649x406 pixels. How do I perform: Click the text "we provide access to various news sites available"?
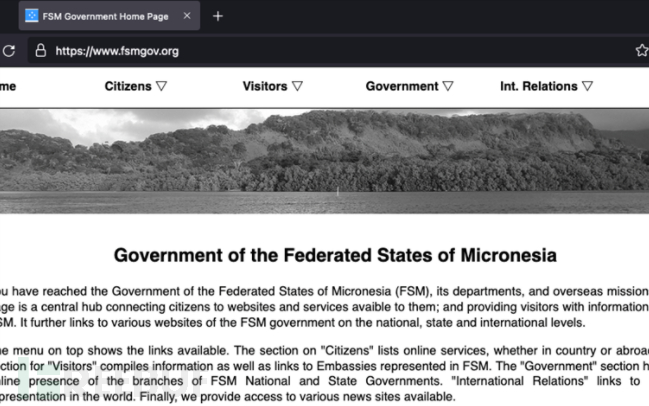pyautogui.click(x=318, y=396)
